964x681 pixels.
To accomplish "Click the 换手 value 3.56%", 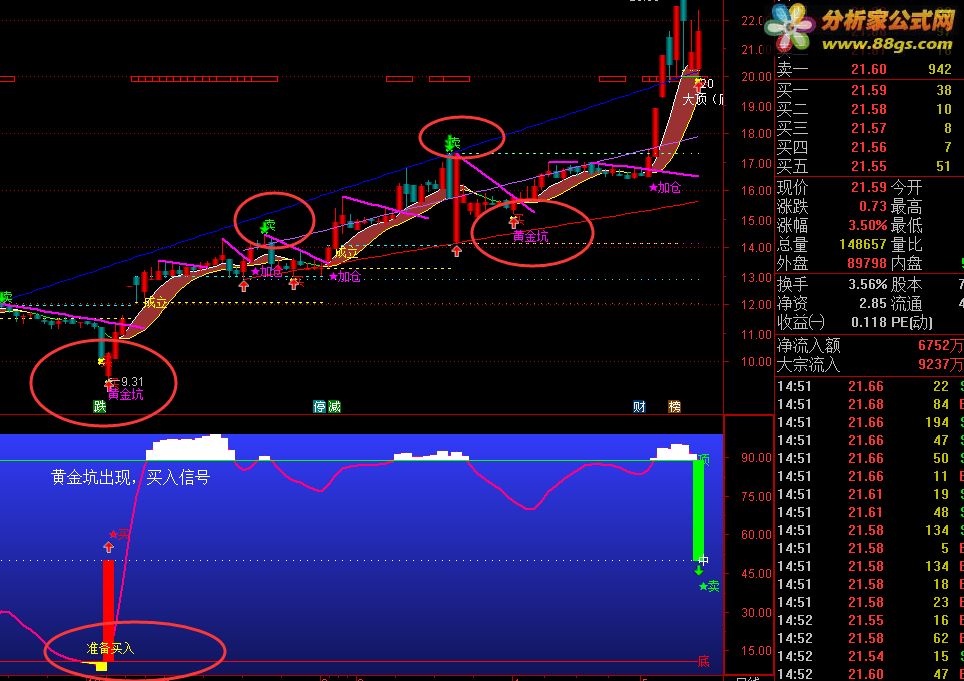I will 867,285.
